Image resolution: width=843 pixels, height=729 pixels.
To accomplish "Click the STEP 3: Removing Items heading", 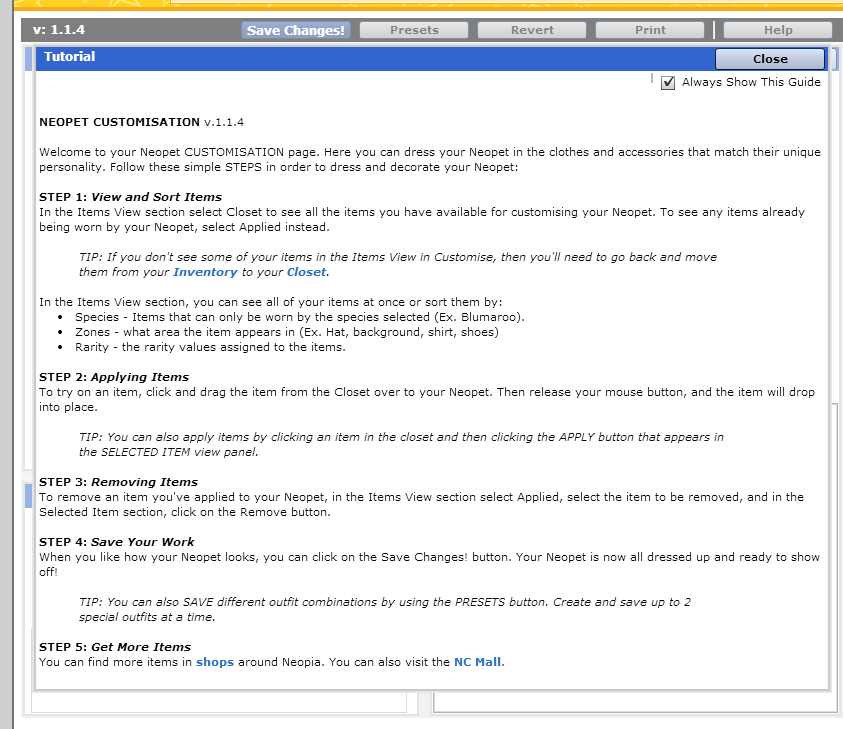I will point(118,482).
